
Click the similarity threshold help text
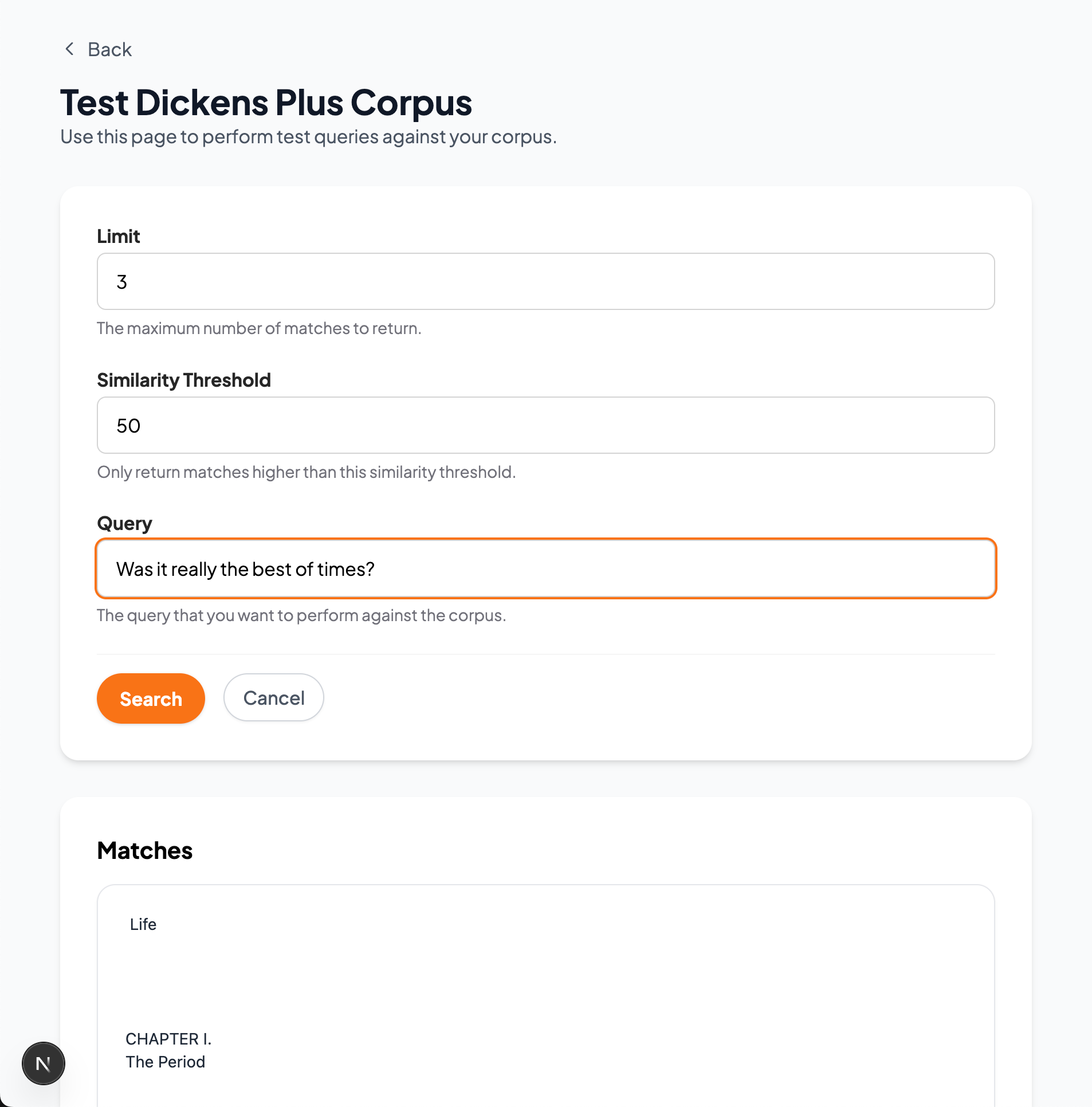coord(307,472)
